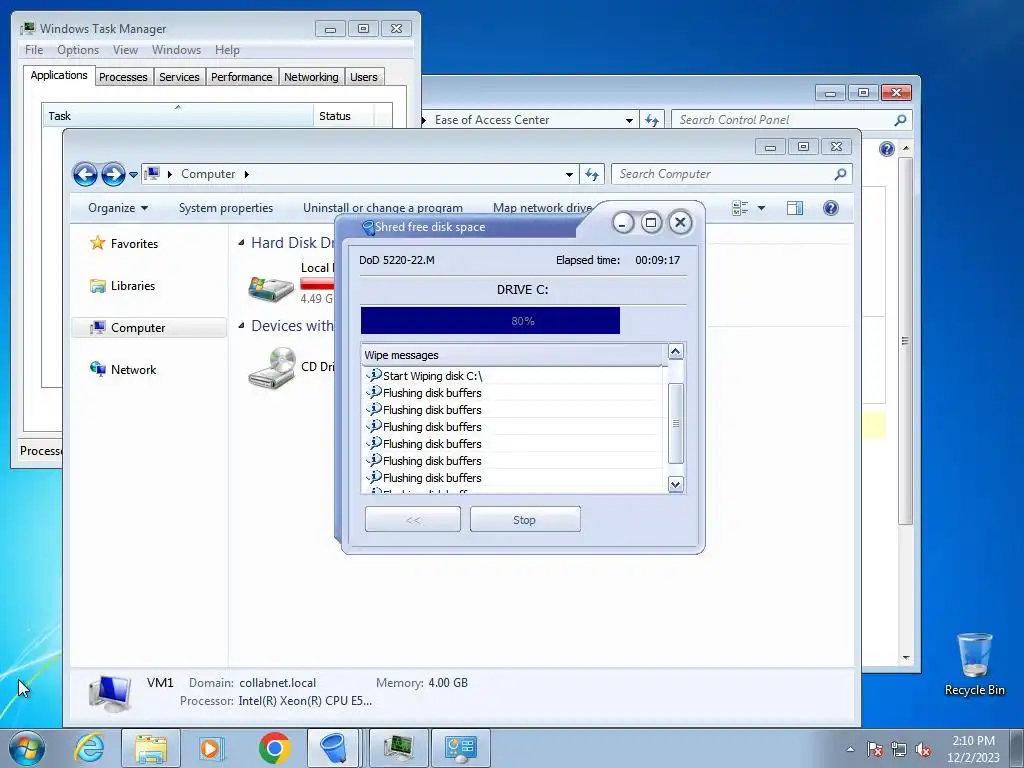Screen dimensions: 1024x768
Task: Refresh the Computer window
Action: pos(592,174)
